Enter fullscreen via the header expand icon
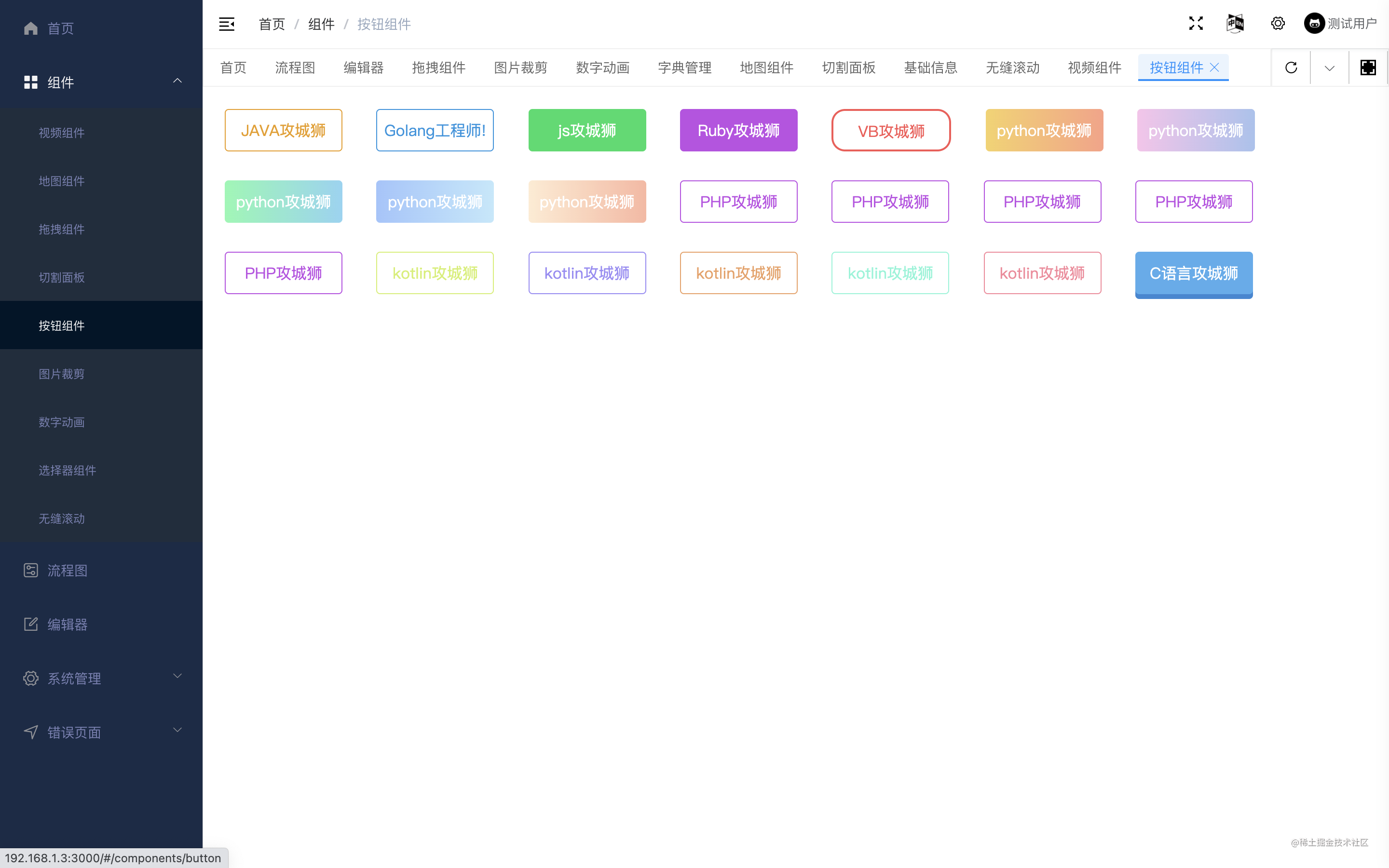This screenshot has width=1389, height=868. (x=1196, y=24)
